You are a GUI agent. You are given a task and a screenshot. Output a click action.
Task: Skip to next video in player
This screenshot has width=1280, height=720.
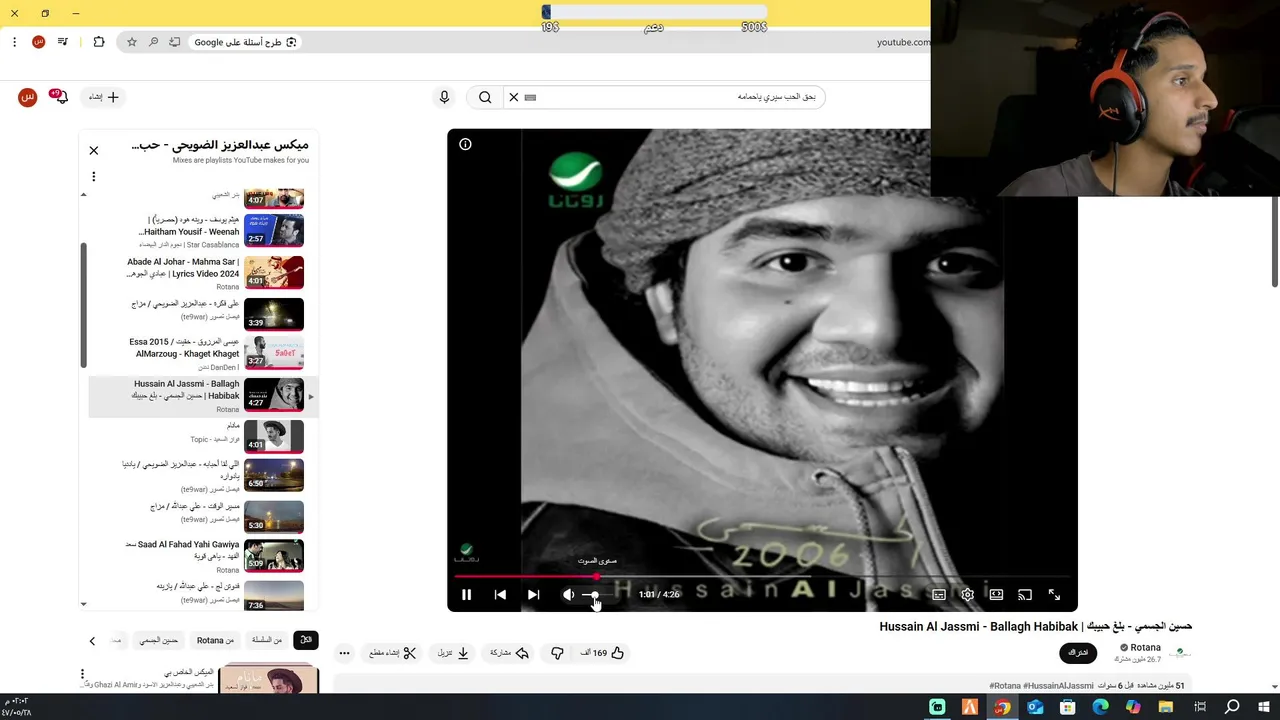pyautogui.click(x=533, y=594)
